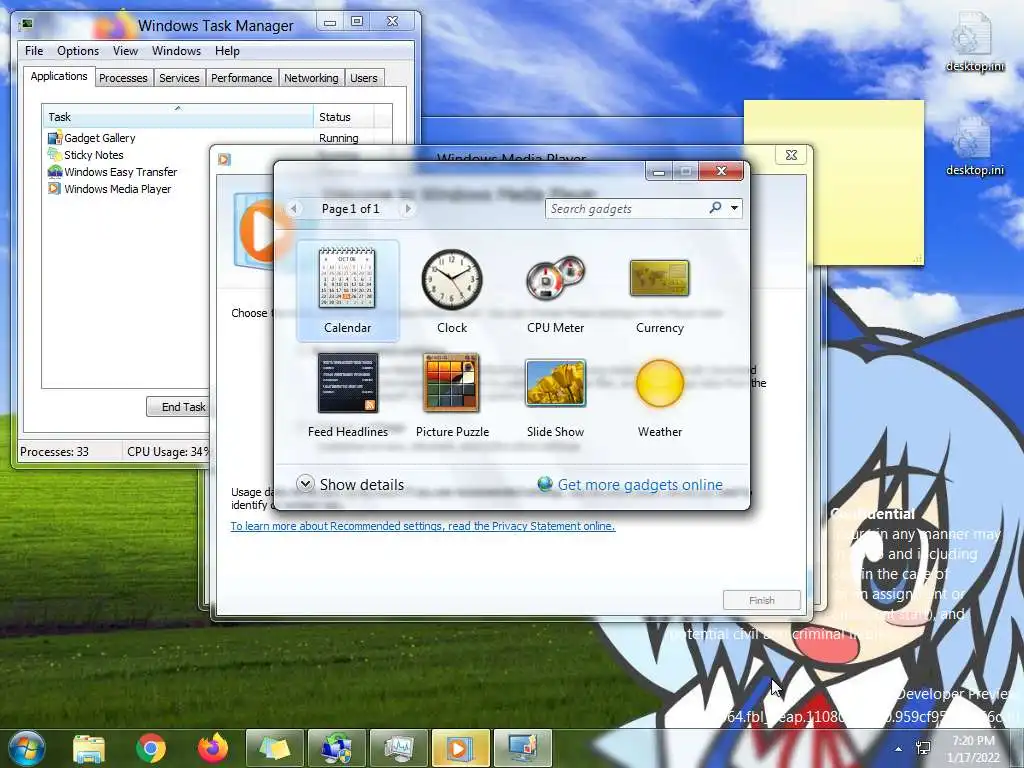Select the Slide Show gadget icon

click(x=556, y=383)
